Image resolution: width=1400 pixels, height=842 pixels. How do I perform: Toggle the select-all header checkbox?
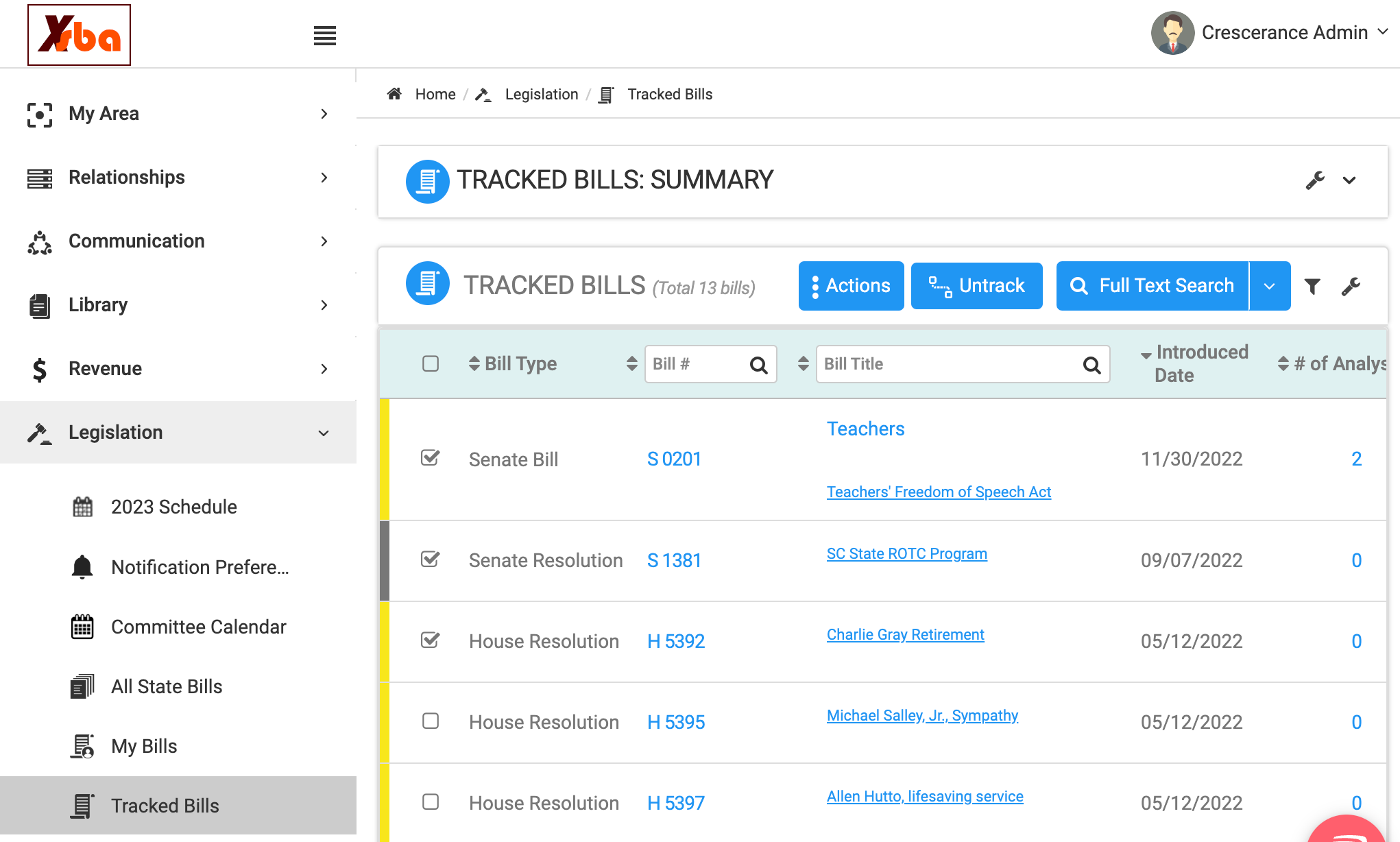[431, 363]
